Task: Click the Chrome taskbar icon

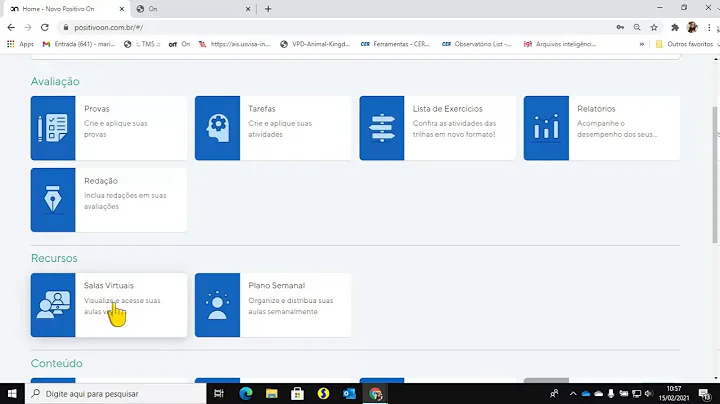Action: (375, 393)
